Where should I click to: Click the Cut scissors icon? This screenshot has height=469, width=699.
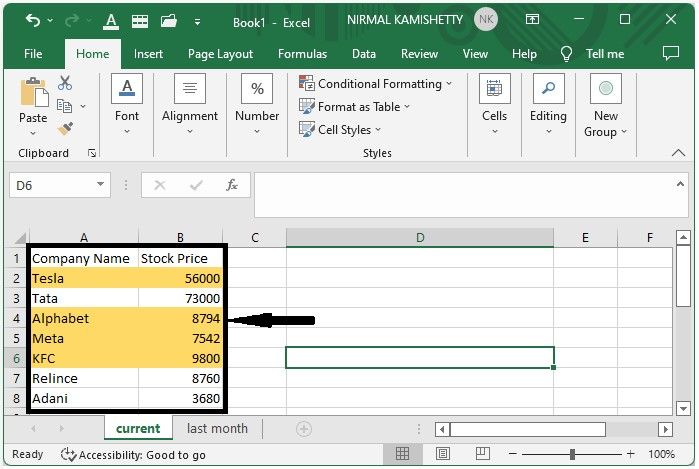[65, 84]
